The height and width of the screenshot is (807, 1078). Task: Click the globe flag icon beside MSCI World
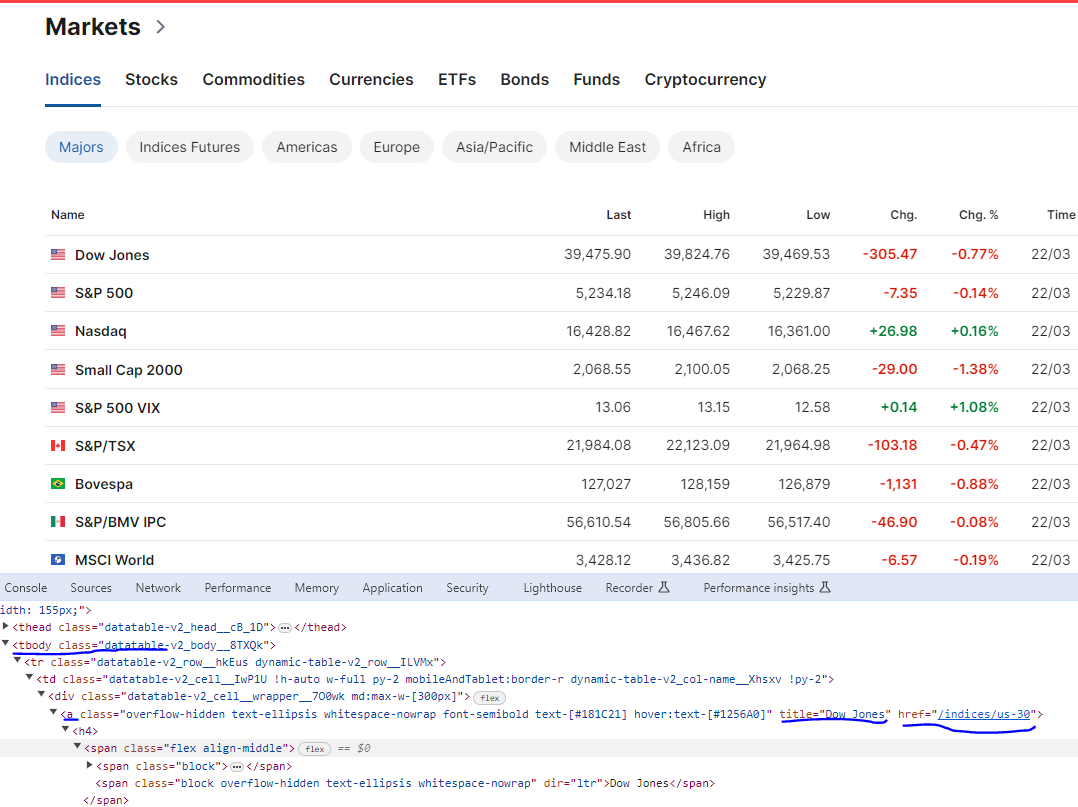(58, 560)
